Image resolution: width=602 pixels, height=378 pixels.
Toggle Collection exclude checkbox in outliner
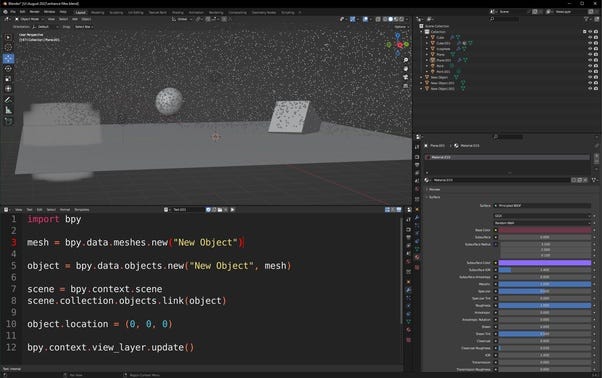[x=584, y=32]
